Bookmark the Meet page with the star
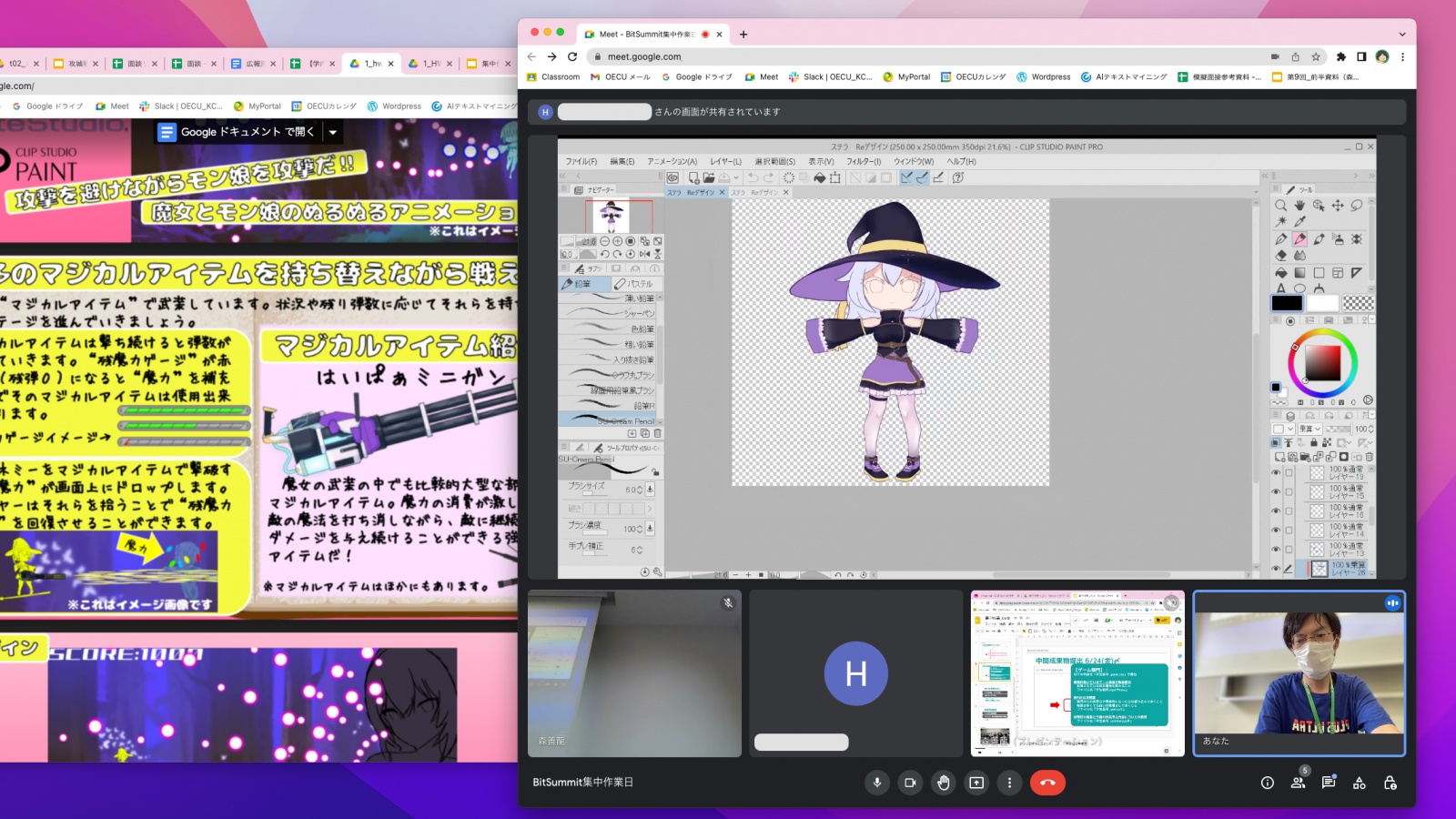Screen dimensions: 1456x819 [1316, 56]
